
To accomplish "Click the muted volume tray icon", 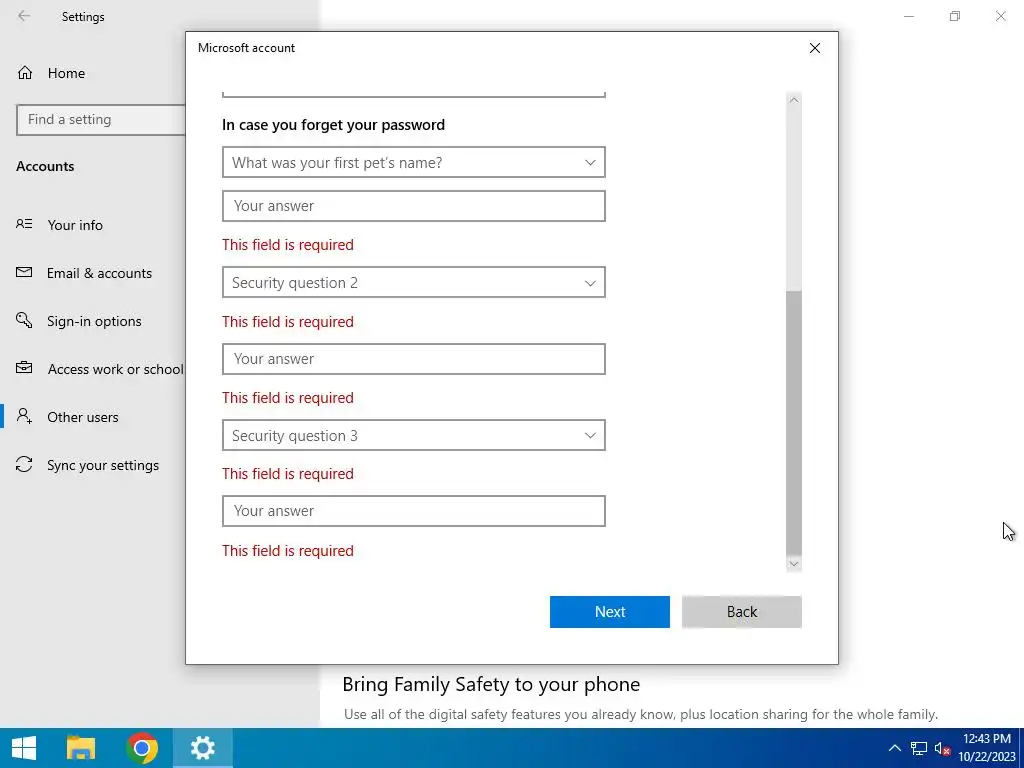I will pos(942,748).
